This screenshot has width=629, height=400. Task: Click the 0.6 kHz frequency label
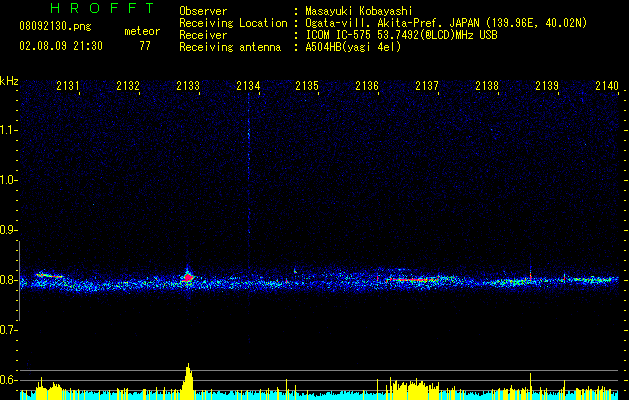tap(7, 380)
